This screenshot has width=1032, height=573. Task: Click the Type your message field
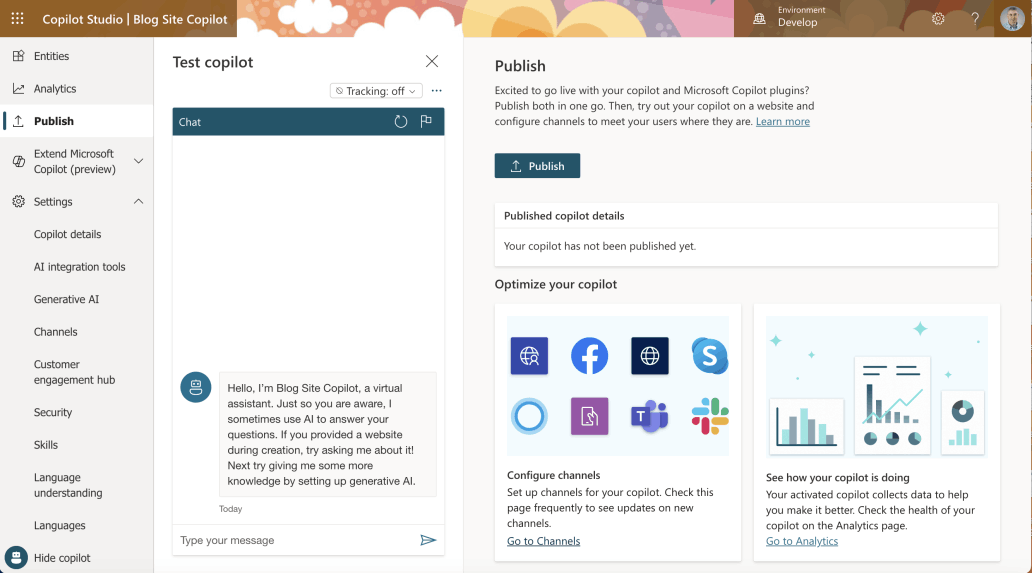295,540
